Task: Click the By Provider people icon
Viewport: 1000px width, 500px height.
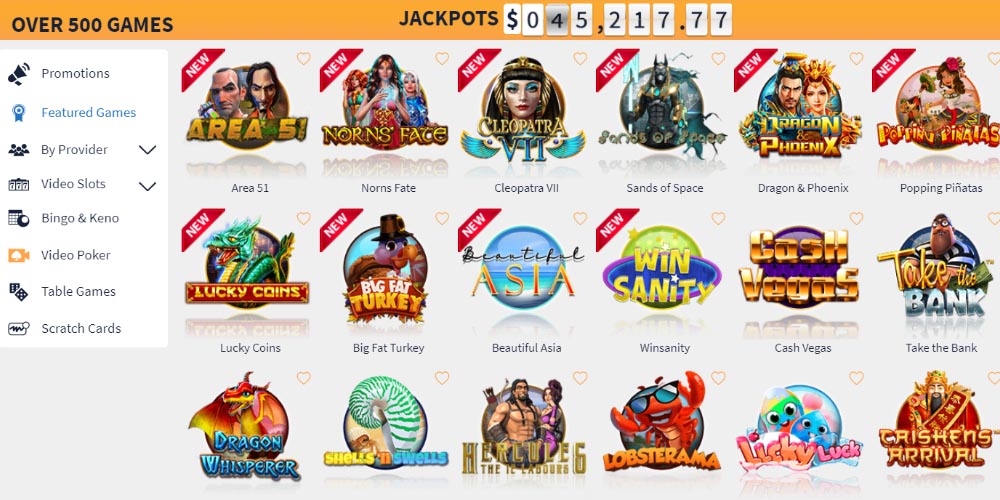Action: 19,150
